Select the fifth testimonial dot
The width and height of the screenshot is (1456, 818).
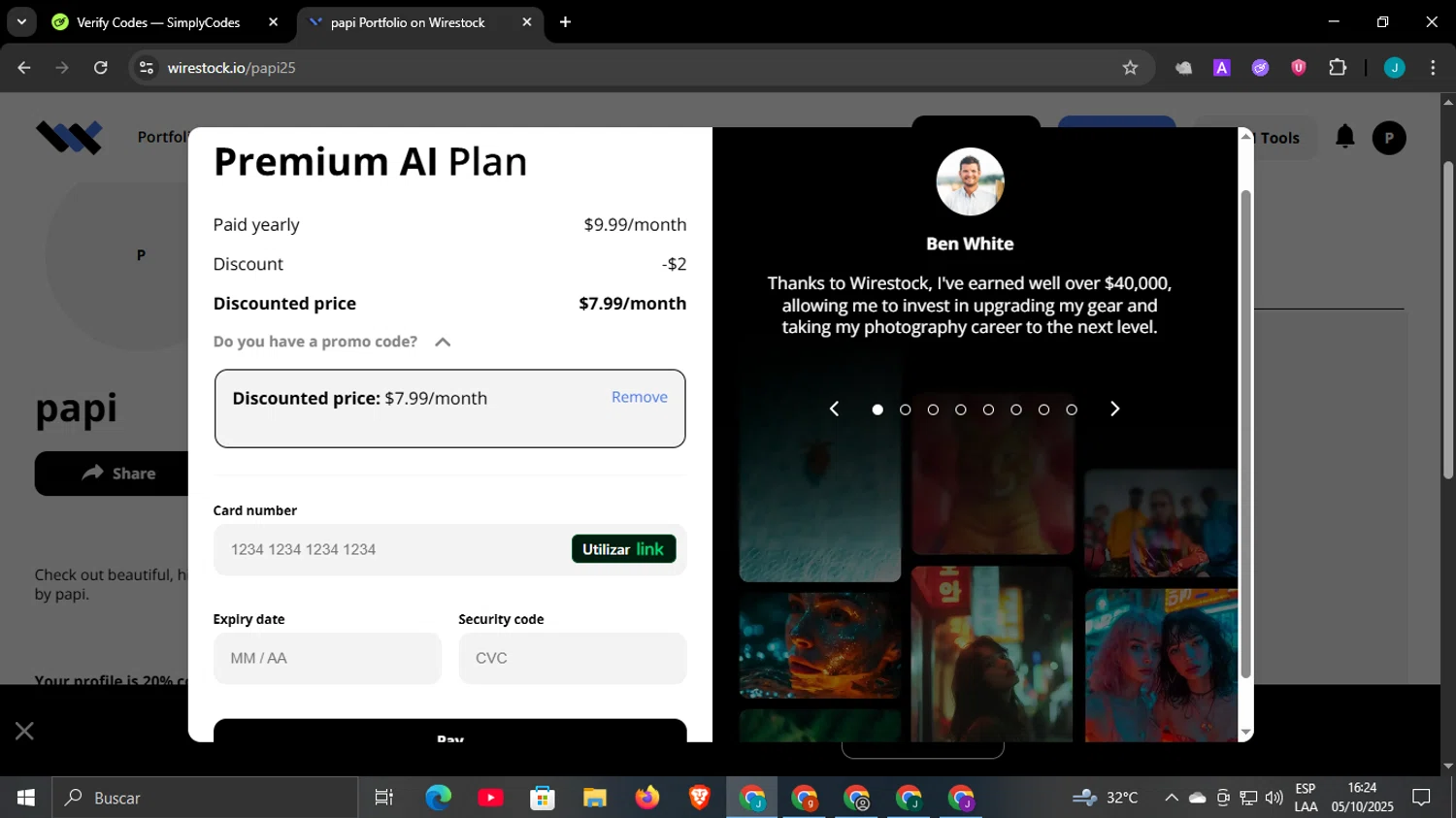pyautogui.click(x=988, y=409)
